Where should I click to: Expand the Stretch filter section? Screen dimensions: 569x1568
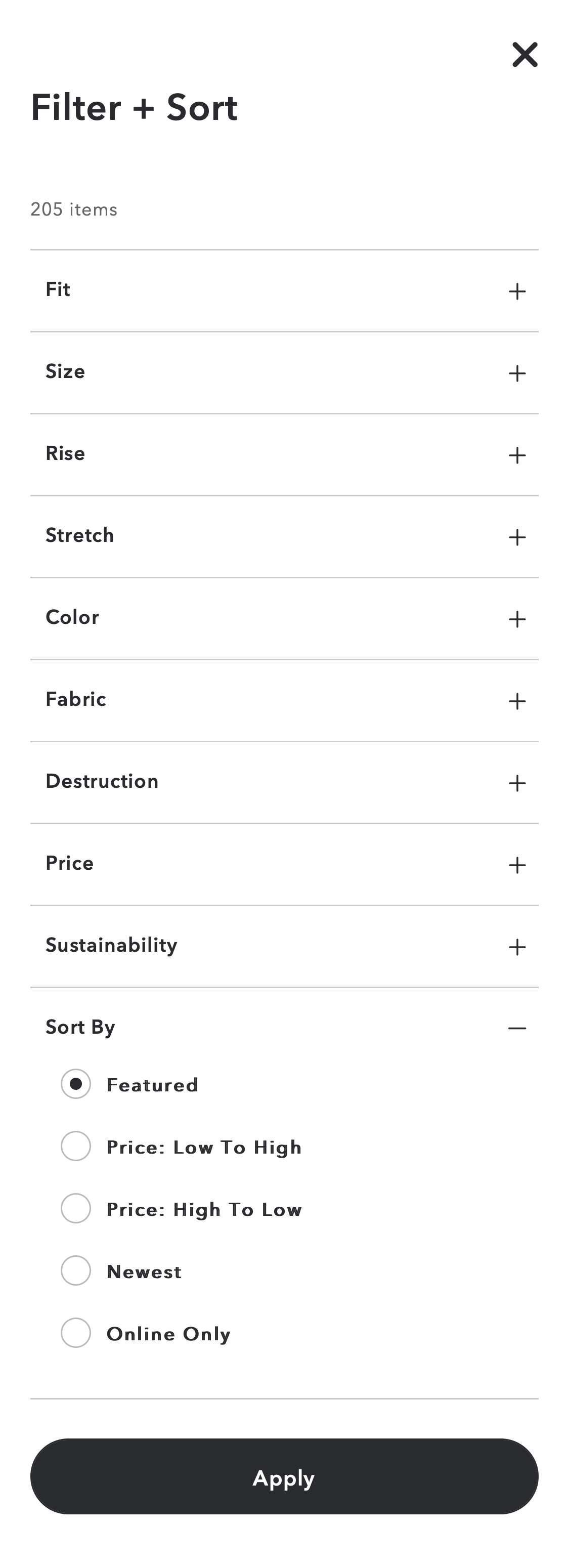coord(517,537)
